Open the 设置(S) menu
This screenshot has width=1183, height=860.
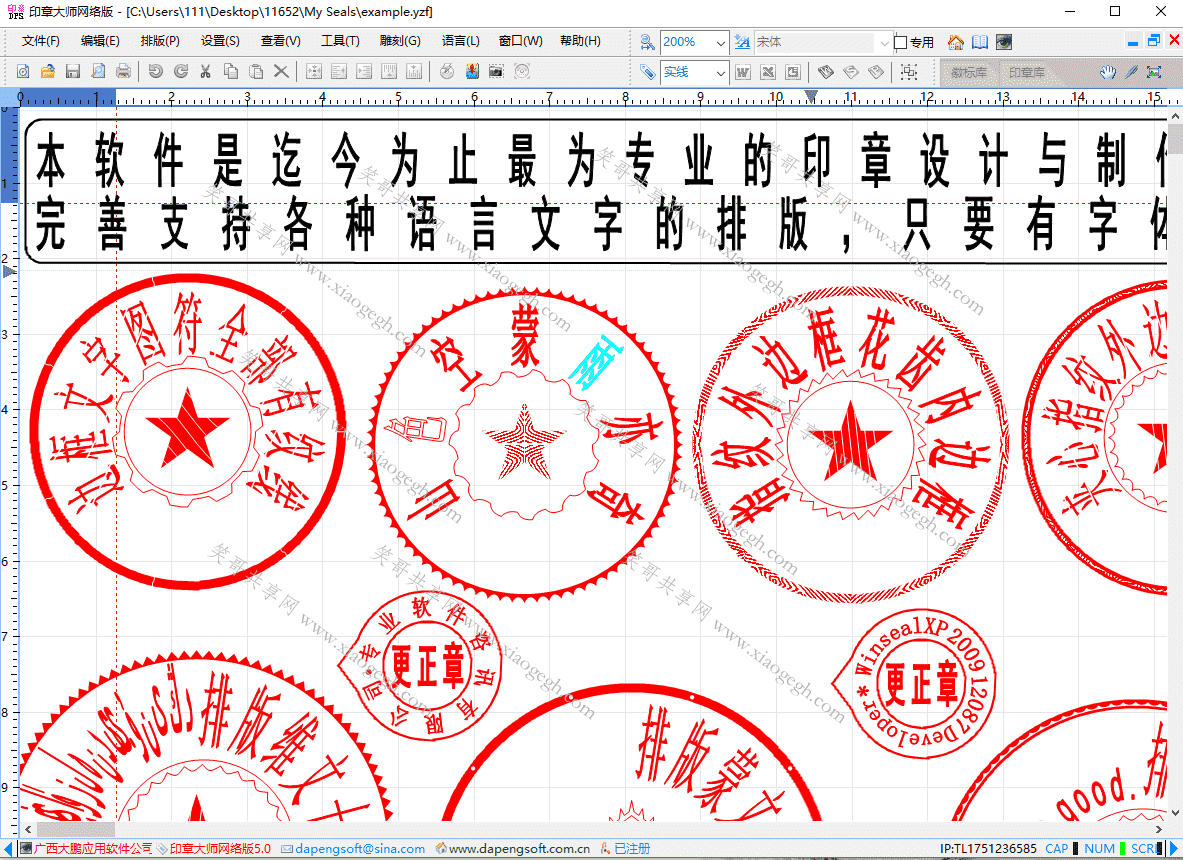[x=220, y=41]
